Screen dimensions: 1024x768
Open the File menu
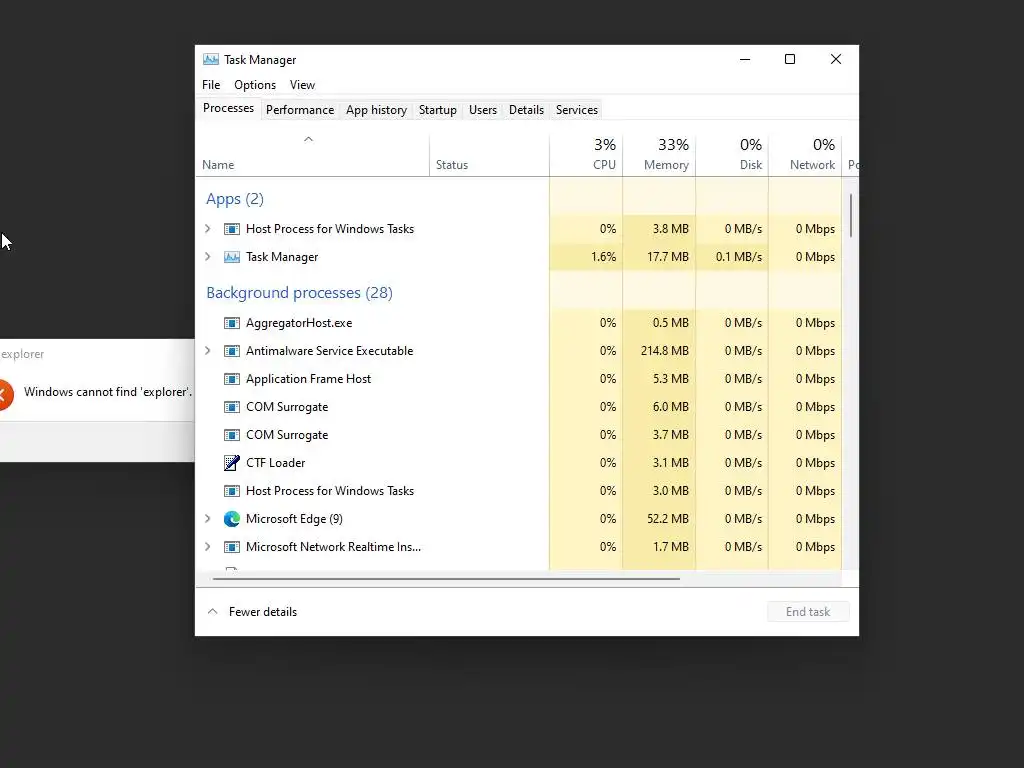tap(211, 85)
